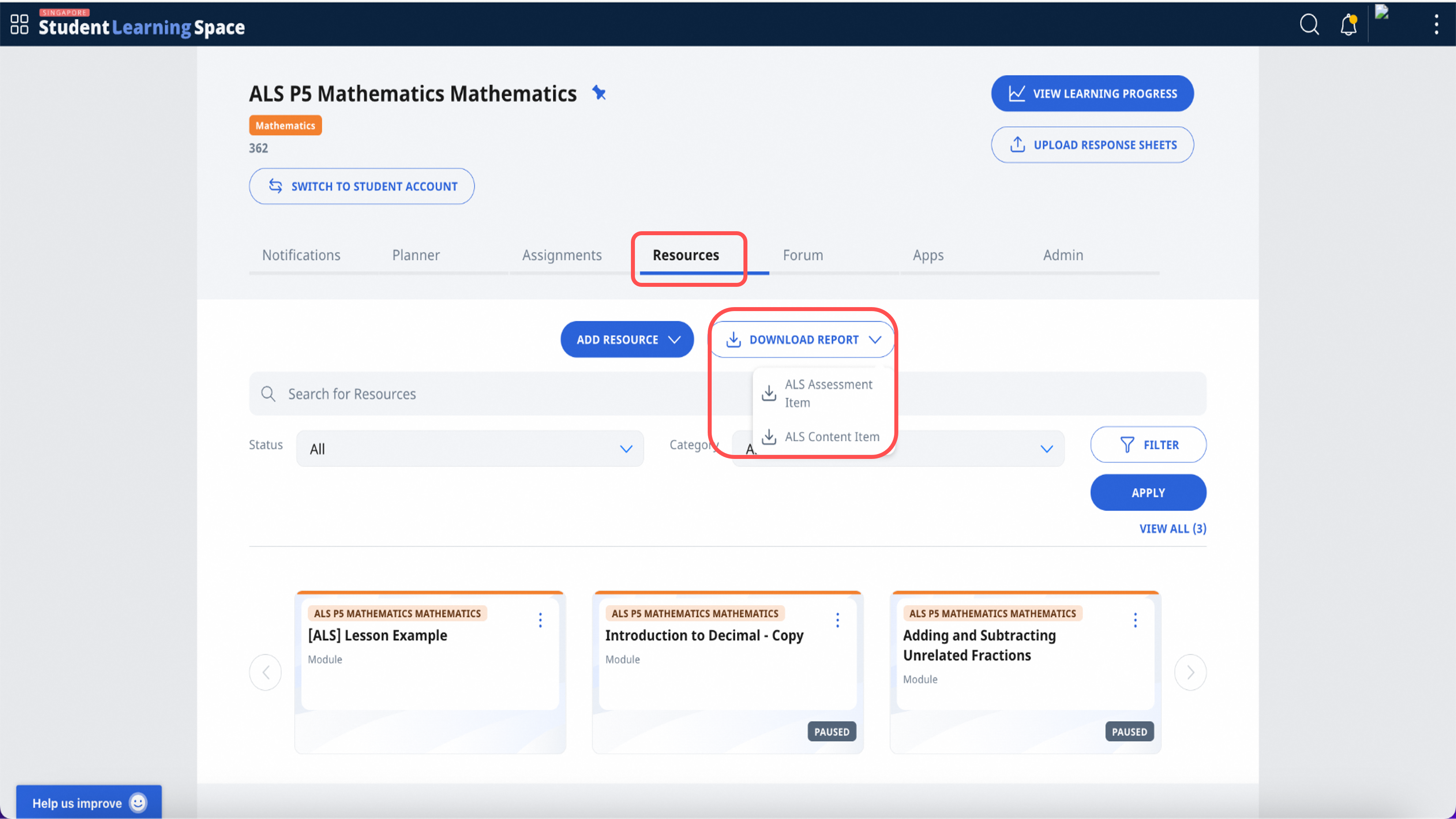Screen dimensions: 1456x819
Task: Open options for [ALS] Lesson Example card
Action: pos(540,620)
